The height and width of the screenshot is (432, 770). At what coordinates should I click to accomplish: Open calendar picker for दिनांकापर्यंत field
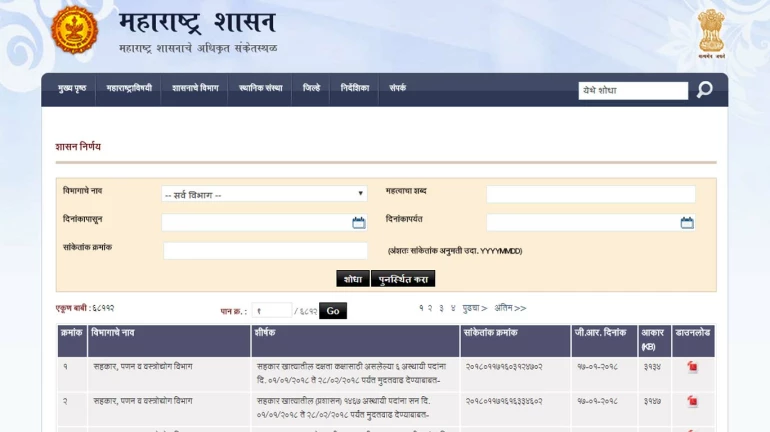coord(687,223)
